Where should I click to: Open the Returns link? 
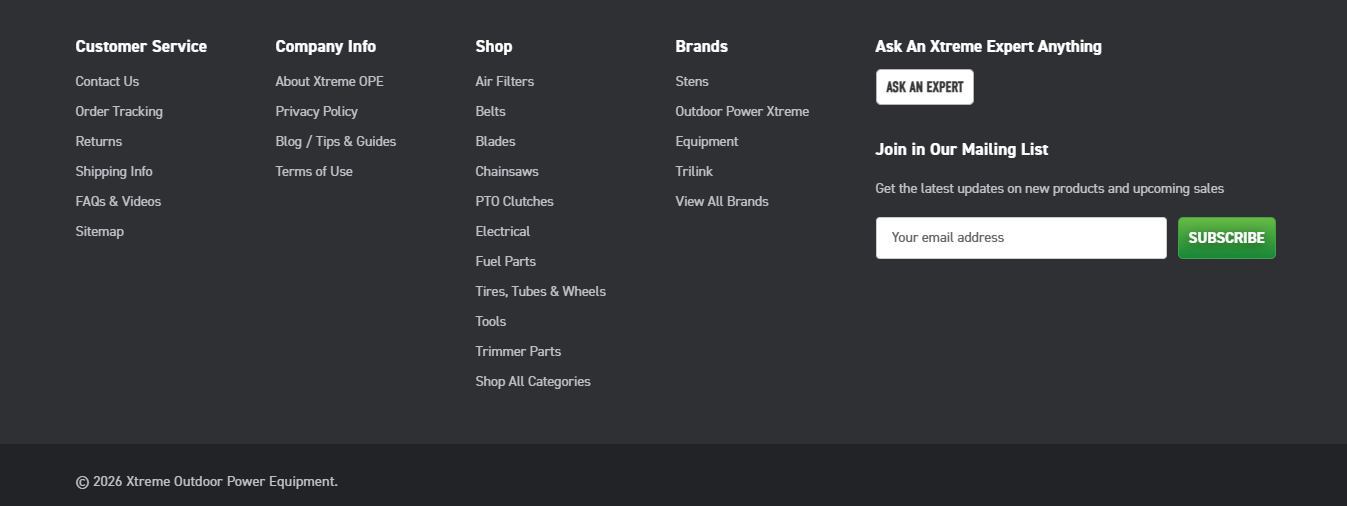(99, 142)
